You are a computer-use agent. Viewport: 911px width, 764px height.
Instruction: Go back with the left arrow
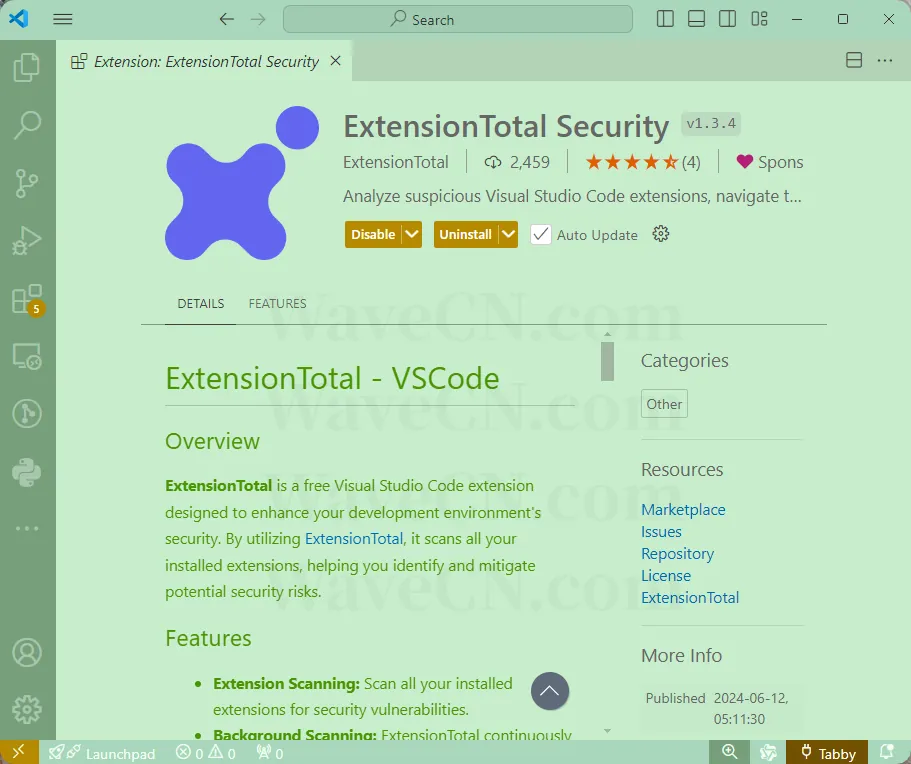pos(227,19)
